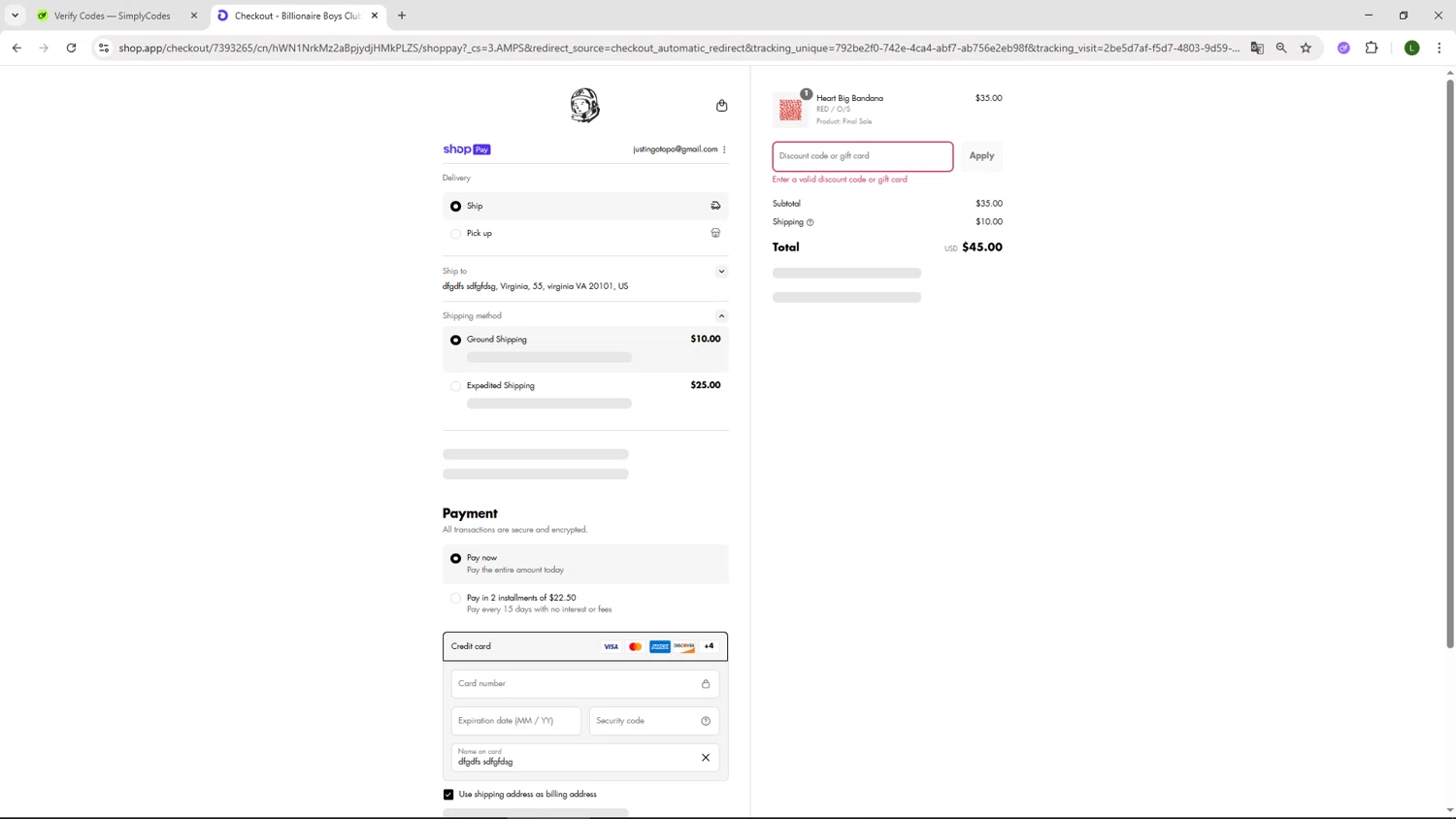Open a new browser tab
Screen dimensions: 1456x819
(402, 16)
